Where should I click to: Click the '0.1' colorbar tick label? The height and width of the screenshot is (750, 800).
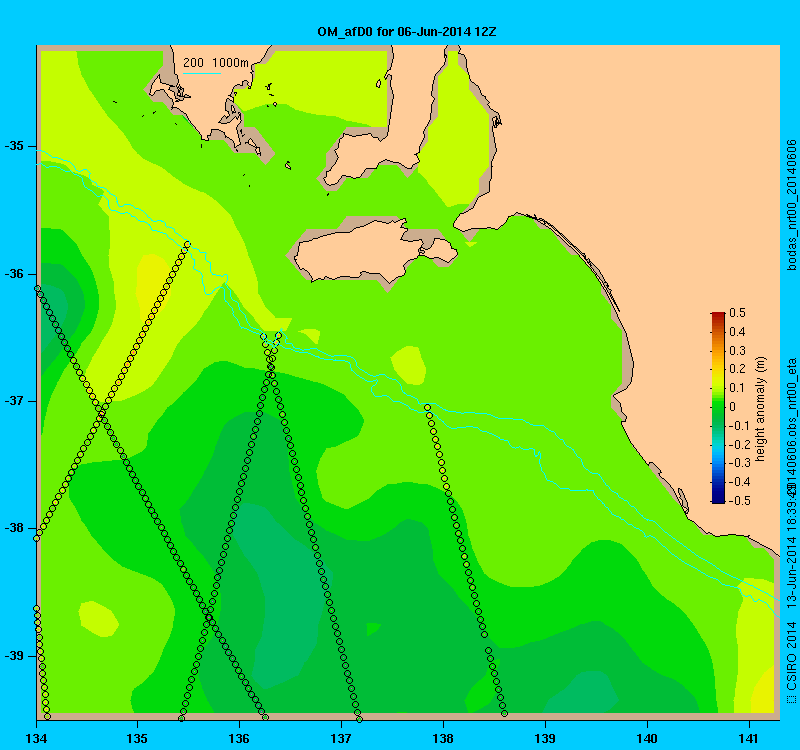click(737, 388)
